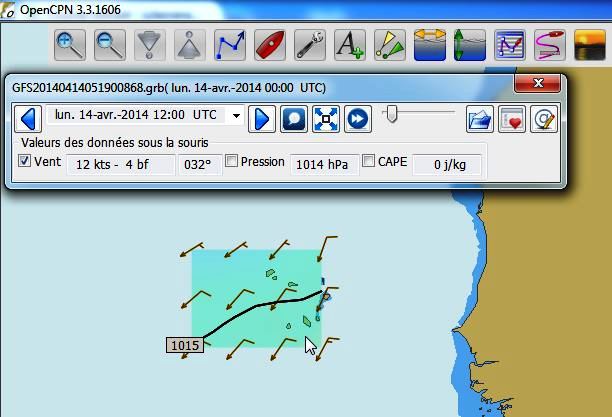Click the Zoom Out magnifier tool

click(x=110, y=45)
